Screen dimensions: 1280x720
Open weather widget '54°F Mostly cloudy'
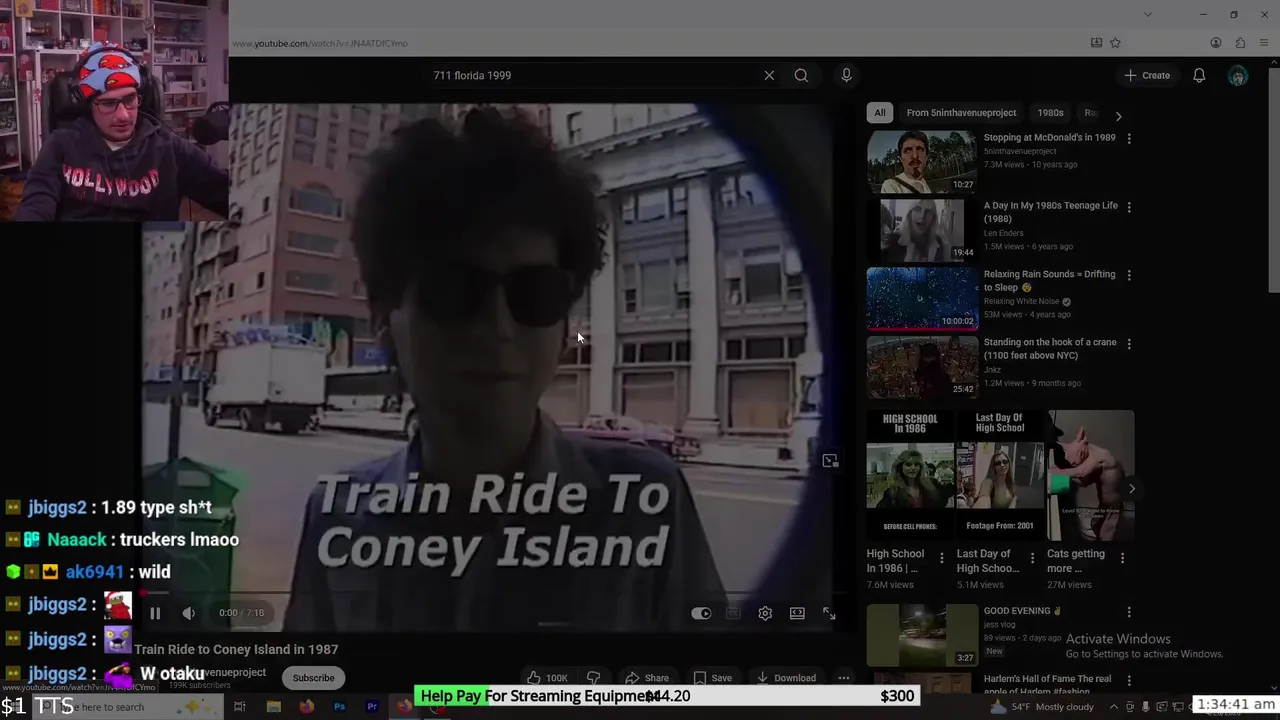1042,707
